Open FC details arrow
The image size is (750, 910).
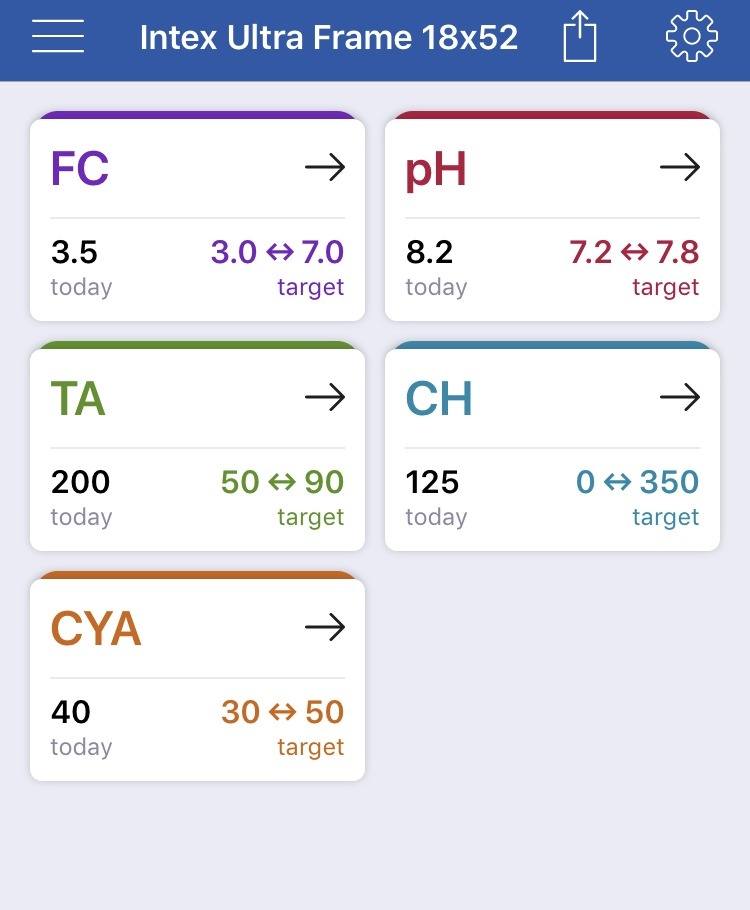pos(325,167)
